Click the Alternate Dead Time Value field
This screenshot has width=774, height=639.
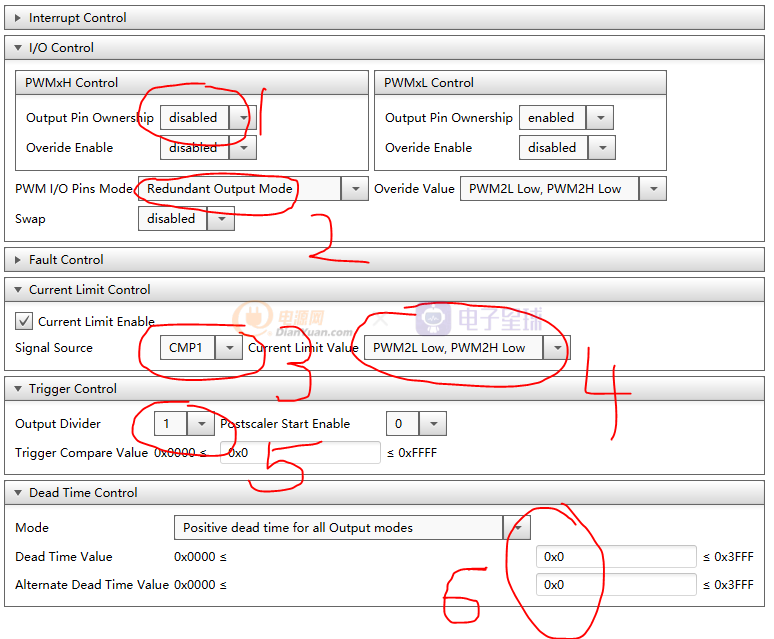click(x=616, y=585)
